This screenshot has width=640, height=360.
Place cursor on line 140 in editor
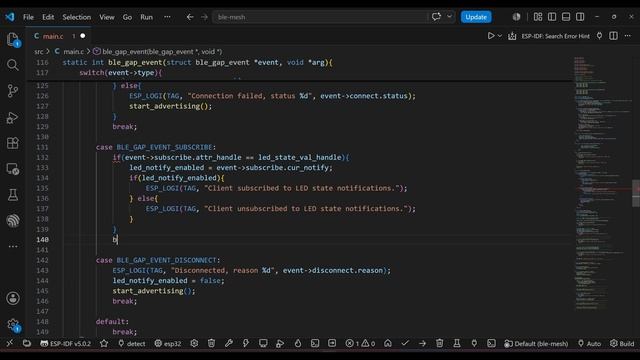[x=318, y=240]
